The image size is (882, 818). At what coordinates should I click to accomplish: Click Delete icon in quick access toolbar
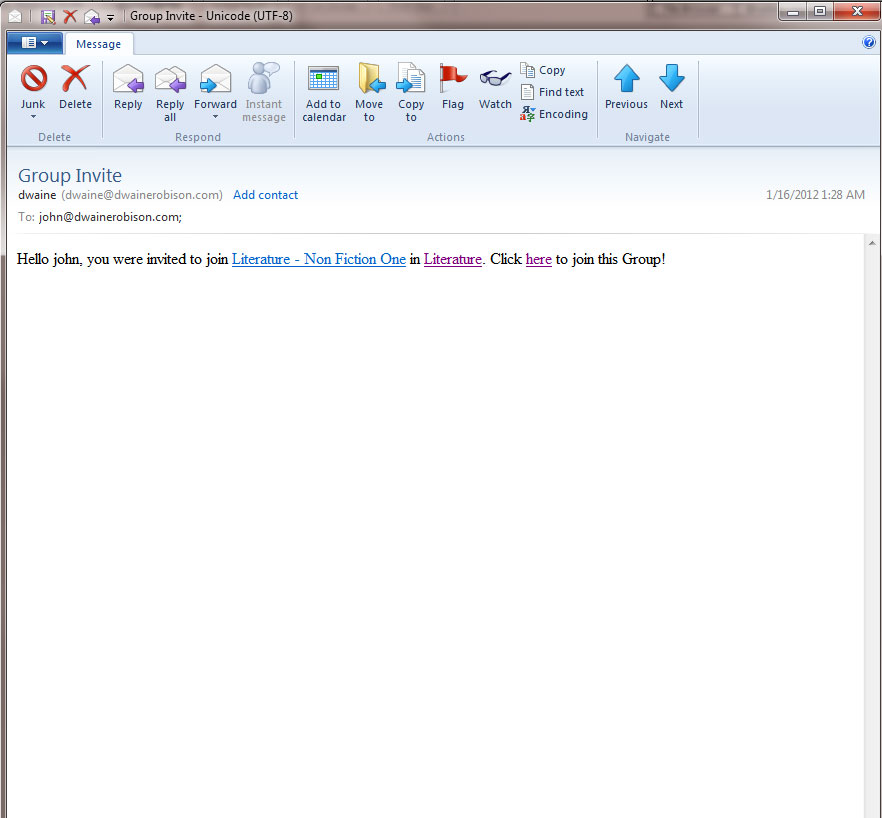click(70, 16)
